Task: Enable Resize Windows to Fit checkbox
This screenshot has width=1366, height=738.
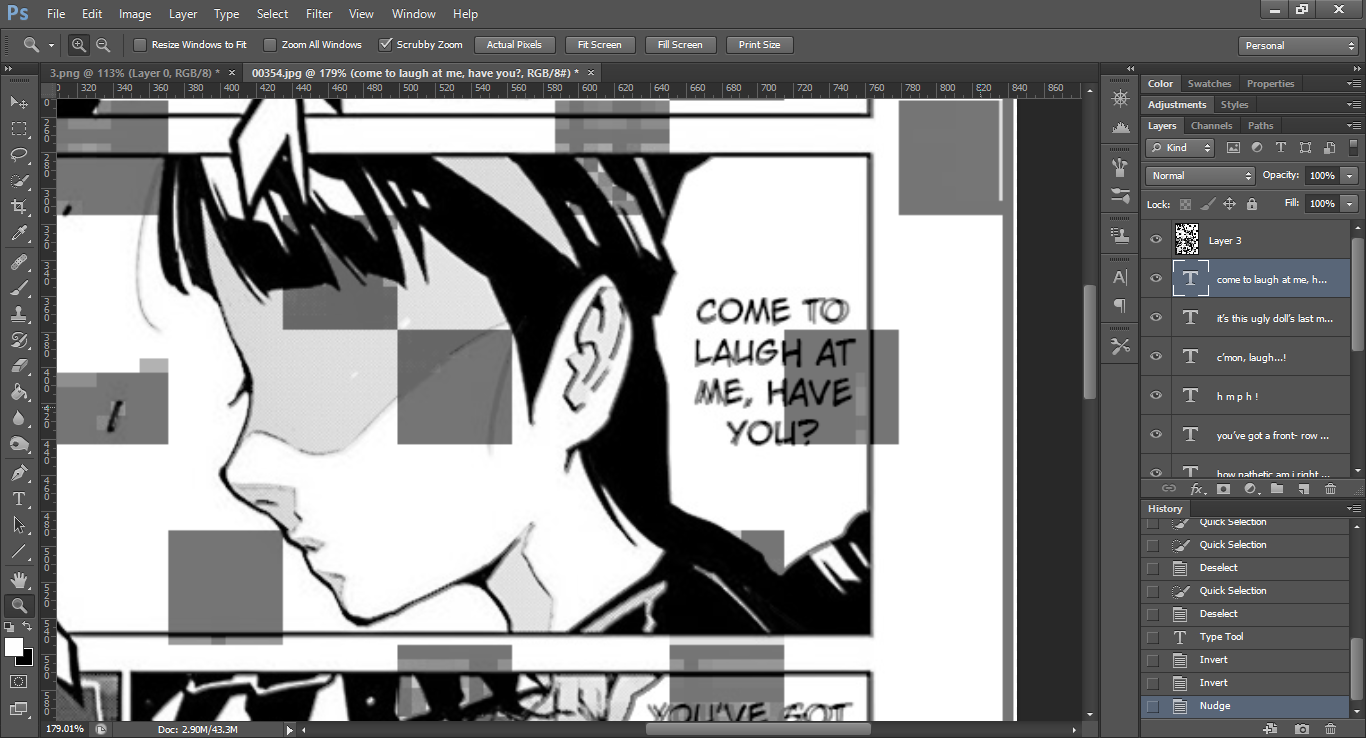Action: tap(140, 45)
